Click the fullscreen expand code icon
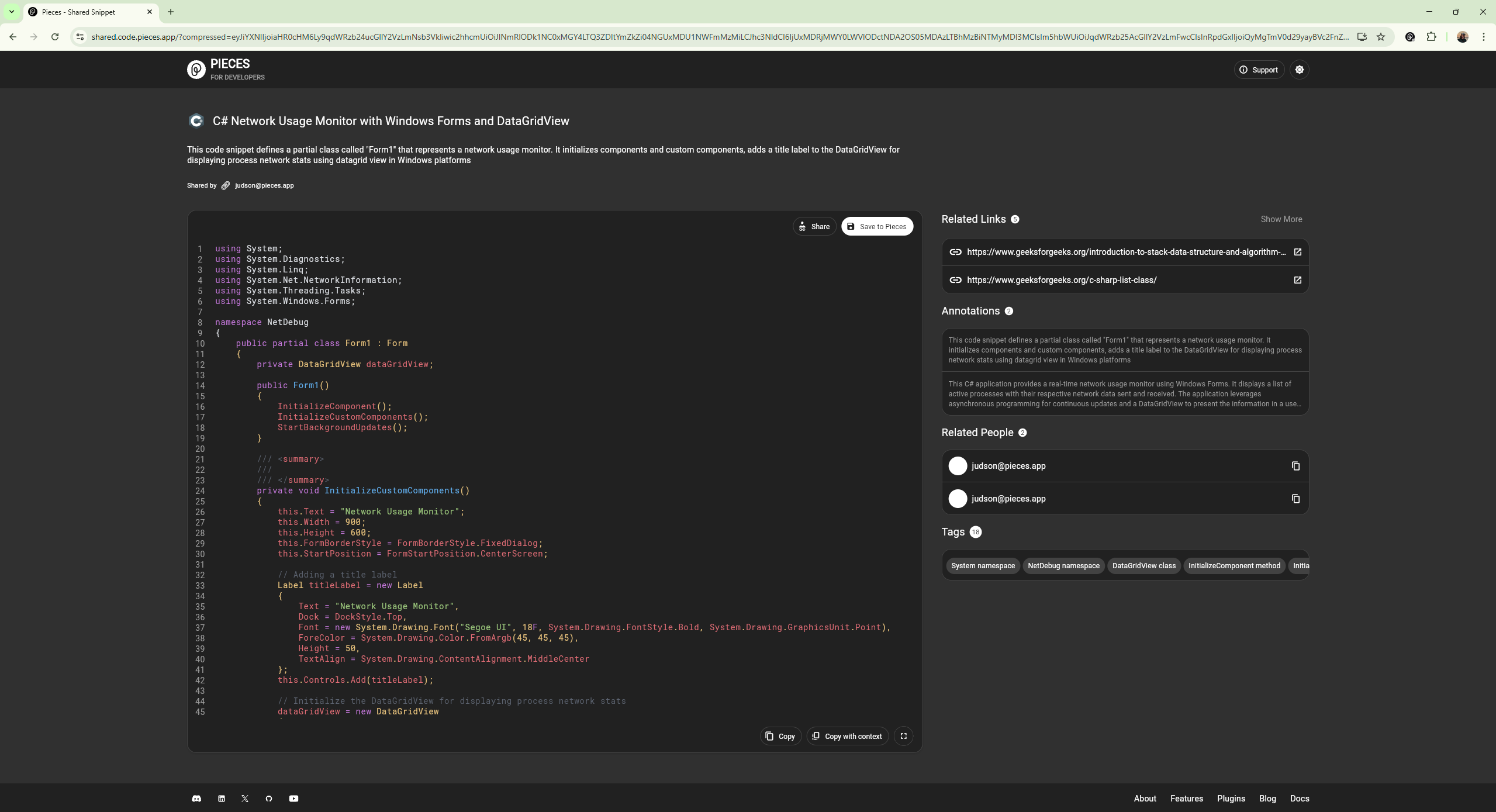The width and height of the screenshot is (1496, 812). coord(903,736)
